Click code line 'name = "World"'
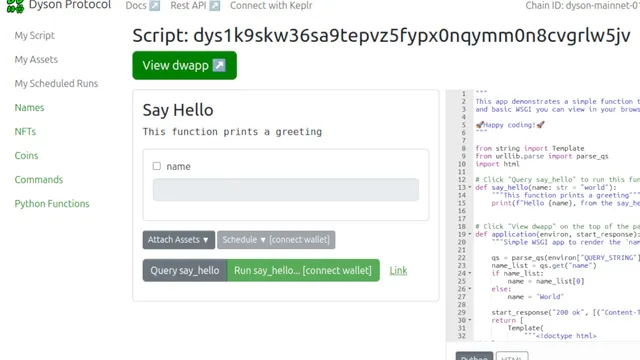The height and width of the screenshot is (360, 640). (536, 297)
